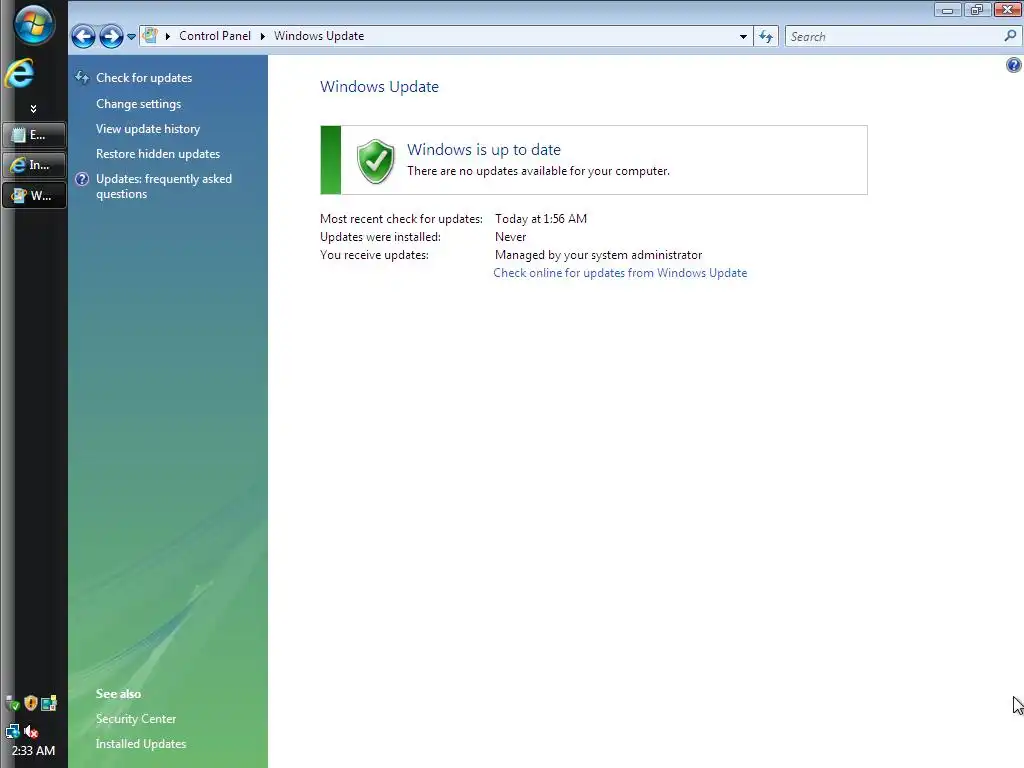Expand the Quick Launch overflow chevron
Image resolution: width=1024 pixels, height=768 pixels.
click(33, 109)
